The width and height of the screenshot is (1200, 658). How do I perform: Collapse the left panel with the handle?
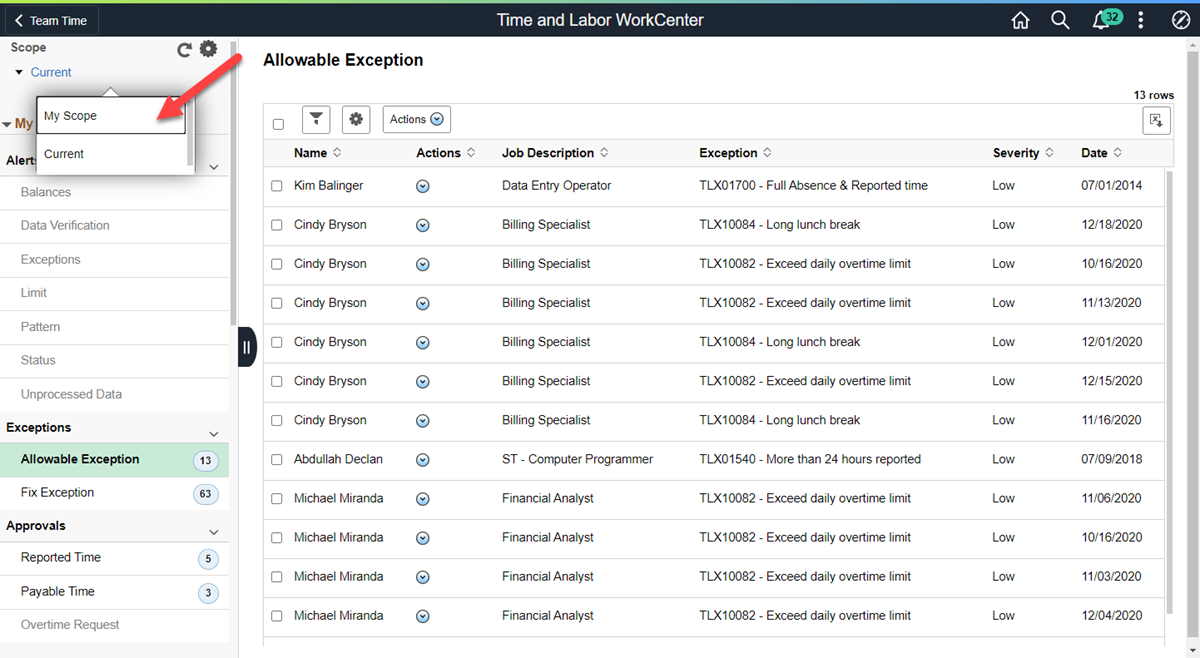[246, 347]
